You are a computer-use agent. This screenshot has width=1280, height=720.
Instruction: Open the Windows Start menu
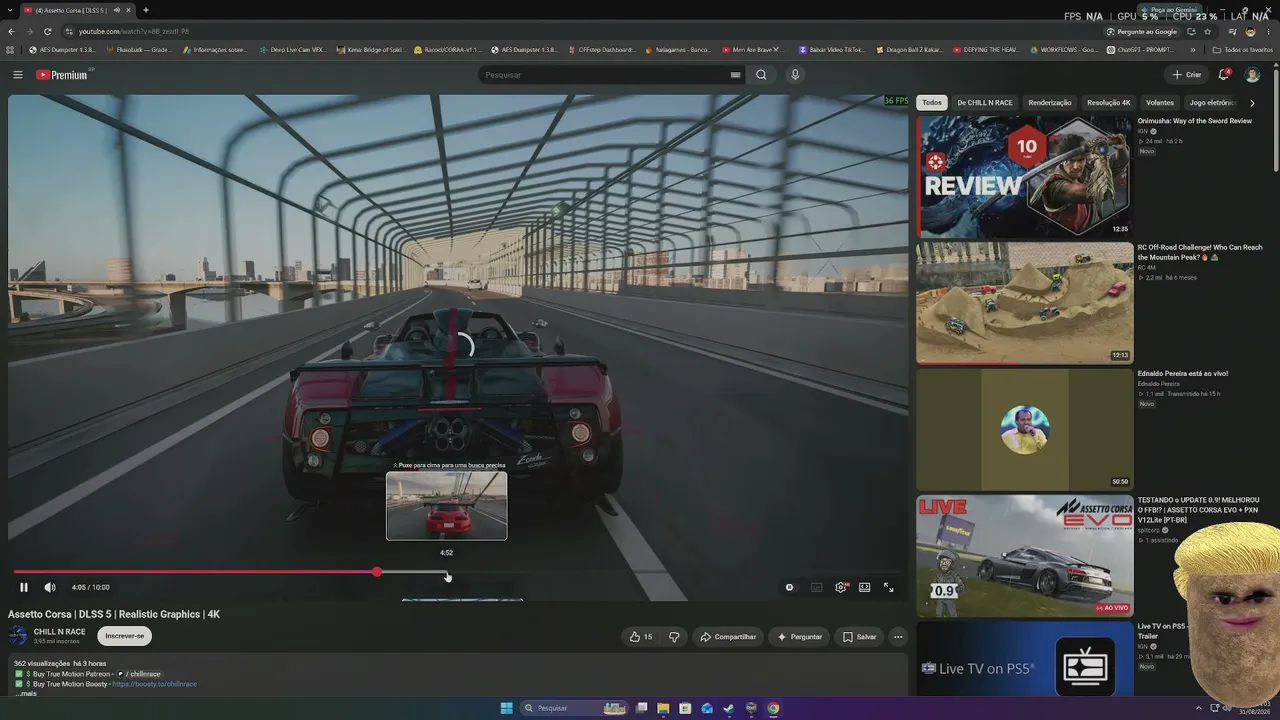tap(507, 708)
